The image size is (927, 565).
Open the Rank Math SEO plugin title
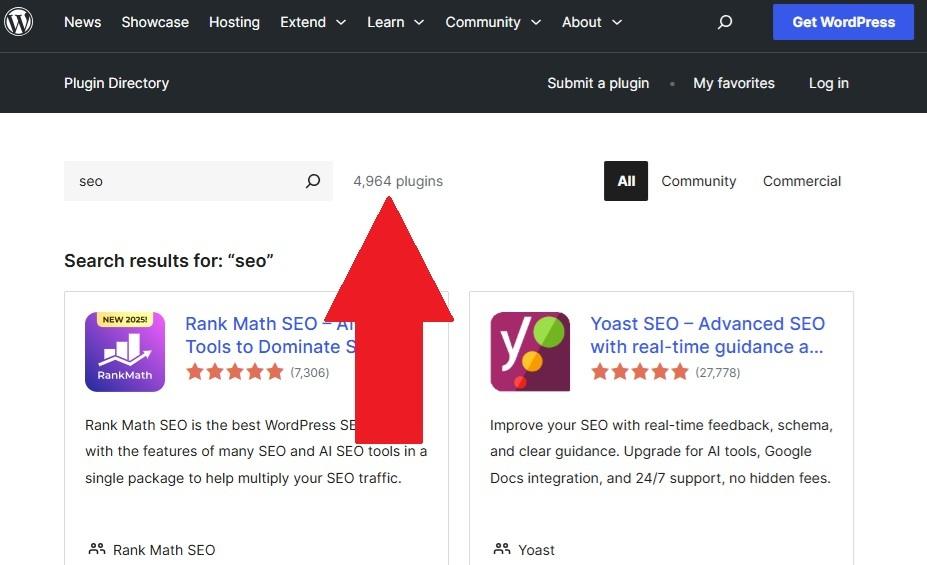[x=271, y=335]
